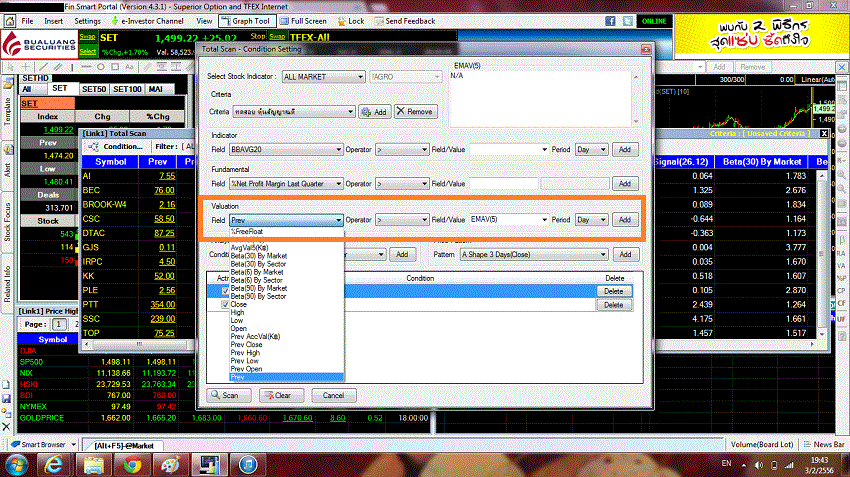Select the diagonal trend line tool
The width and height of the screenshot is (850, 477).
coord(43,67)
